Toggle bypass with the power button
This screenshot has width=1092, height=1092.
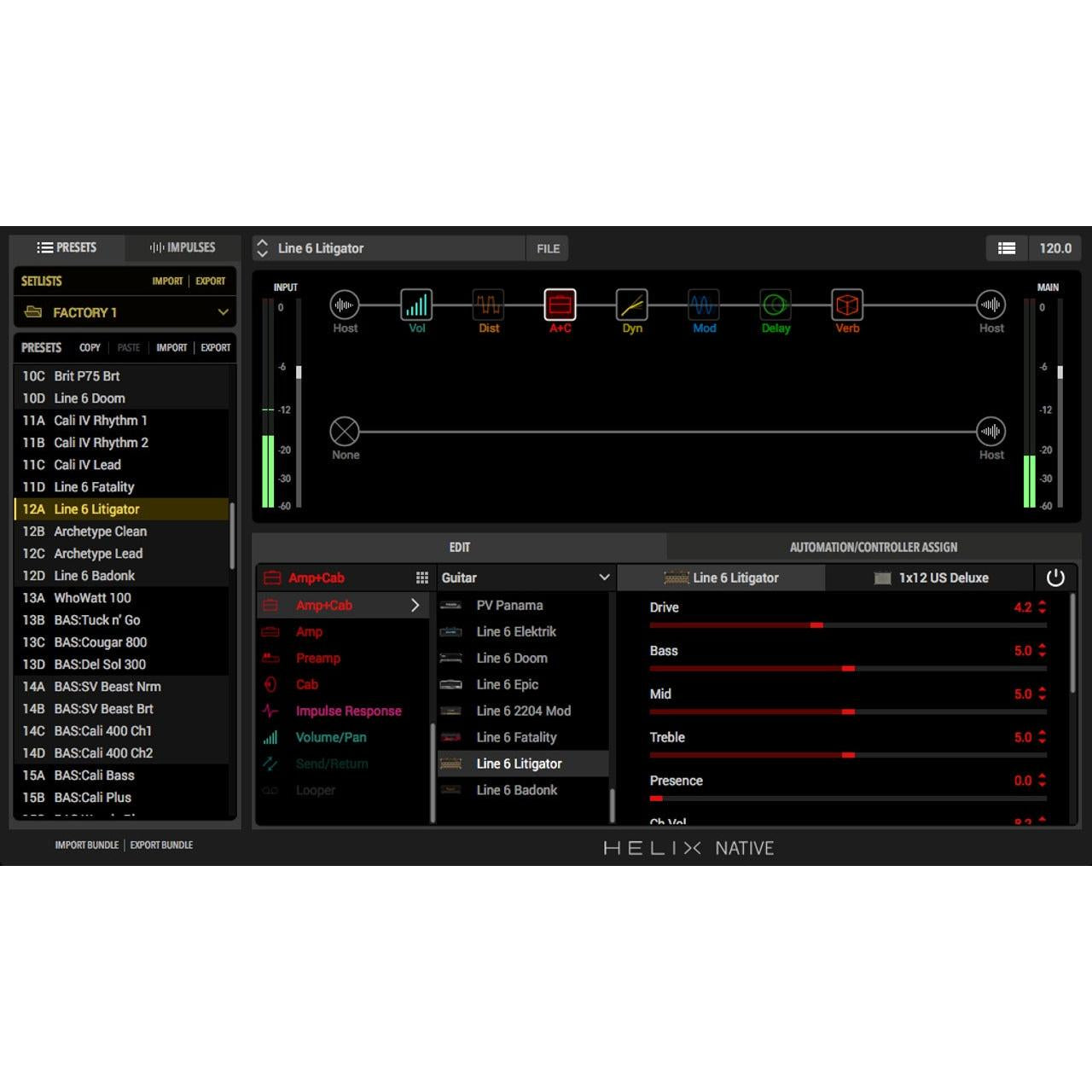(x=1056, y=578)
